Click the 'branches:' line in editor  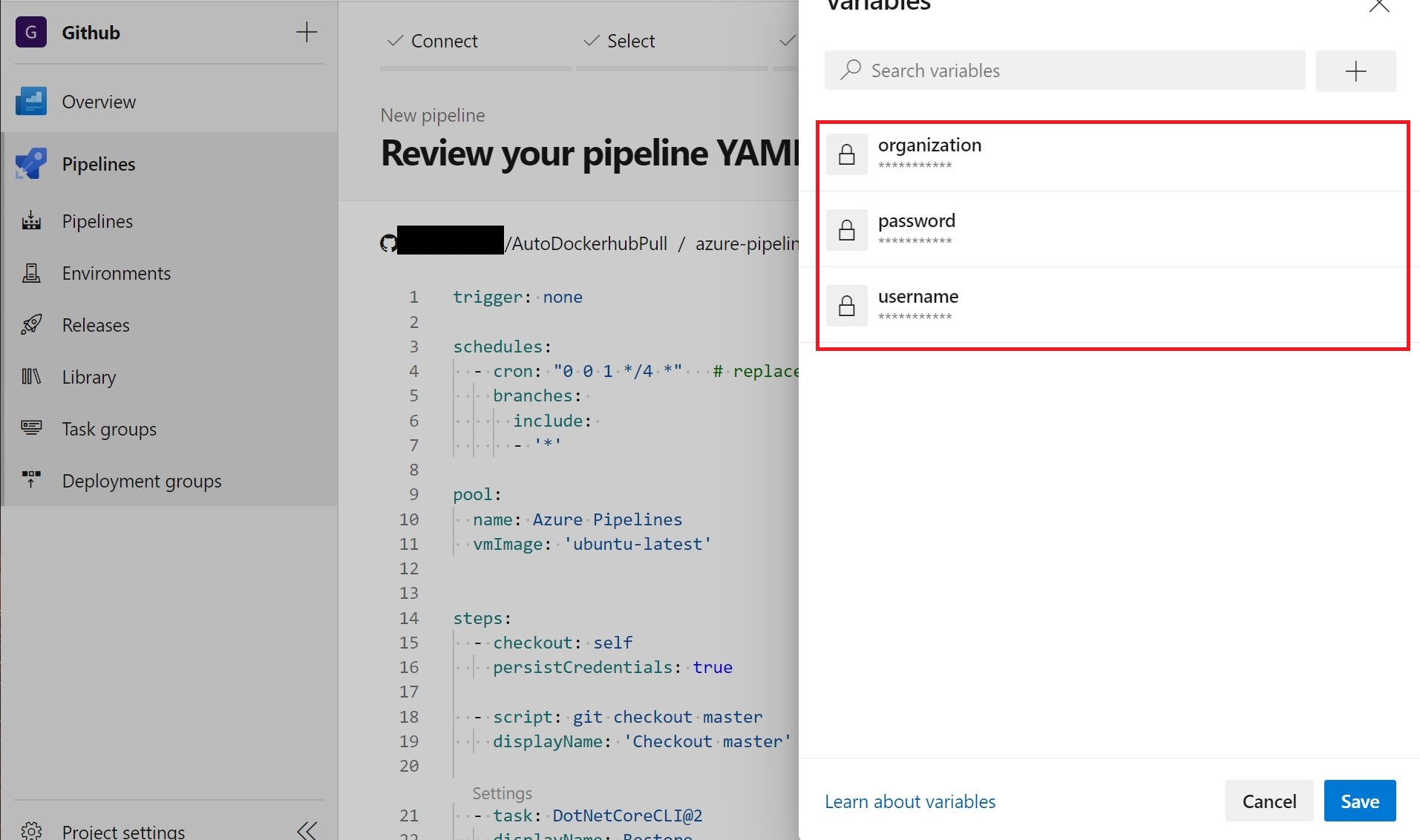click(537, 396)
